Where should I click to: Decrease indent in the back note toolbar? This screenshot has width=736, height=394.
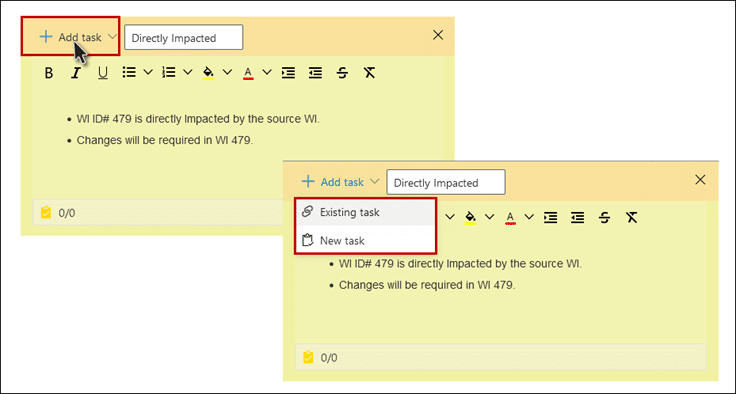pyautogui.click(x=315, y=73)
